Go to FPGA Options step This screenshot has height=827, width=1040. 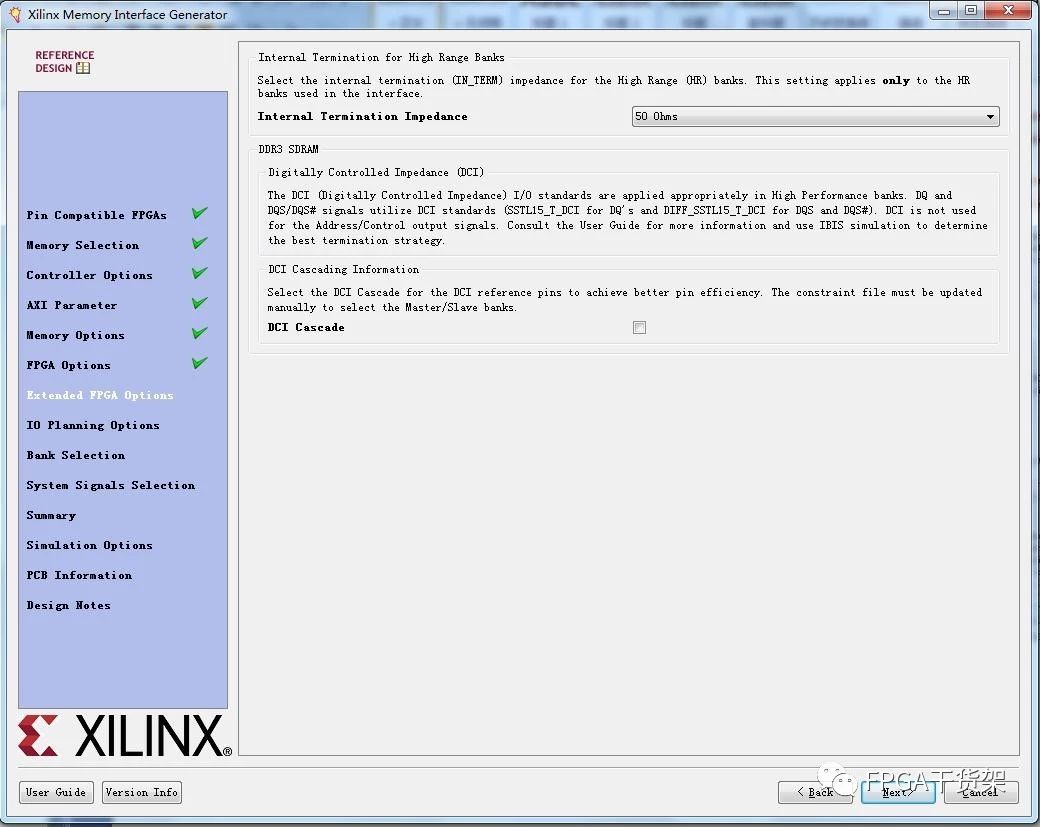68,365
